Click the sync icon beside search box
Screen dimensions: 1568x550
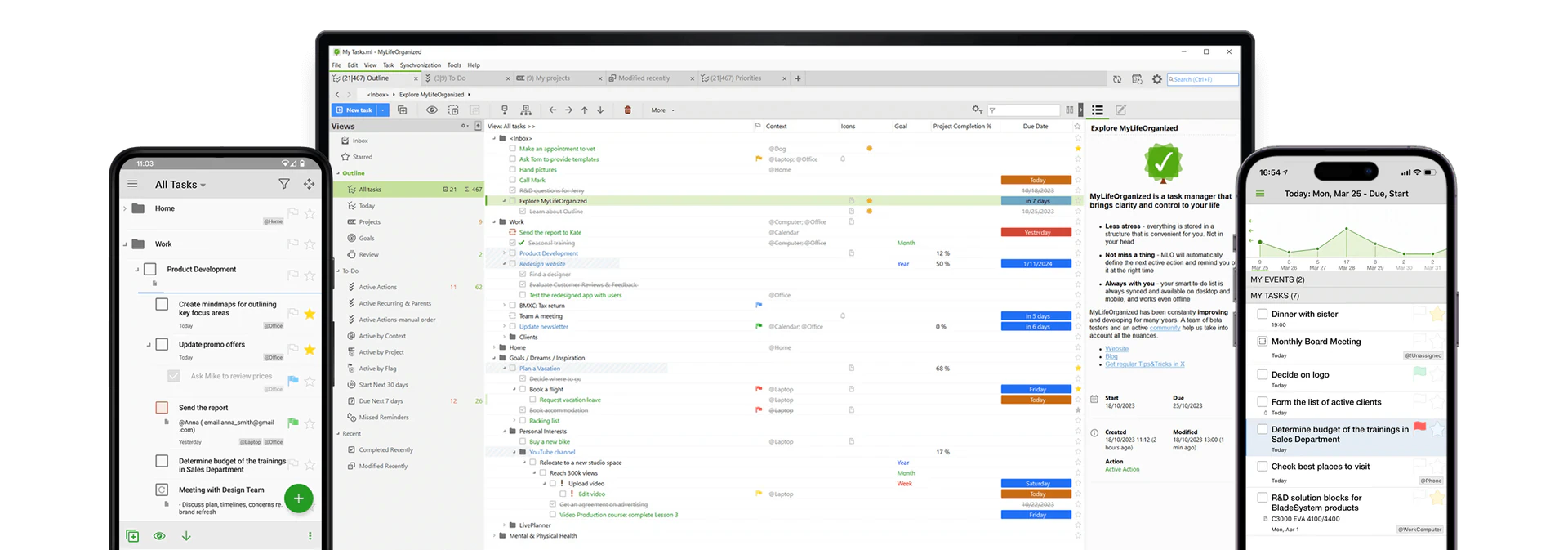click(x=1116, y=79)
